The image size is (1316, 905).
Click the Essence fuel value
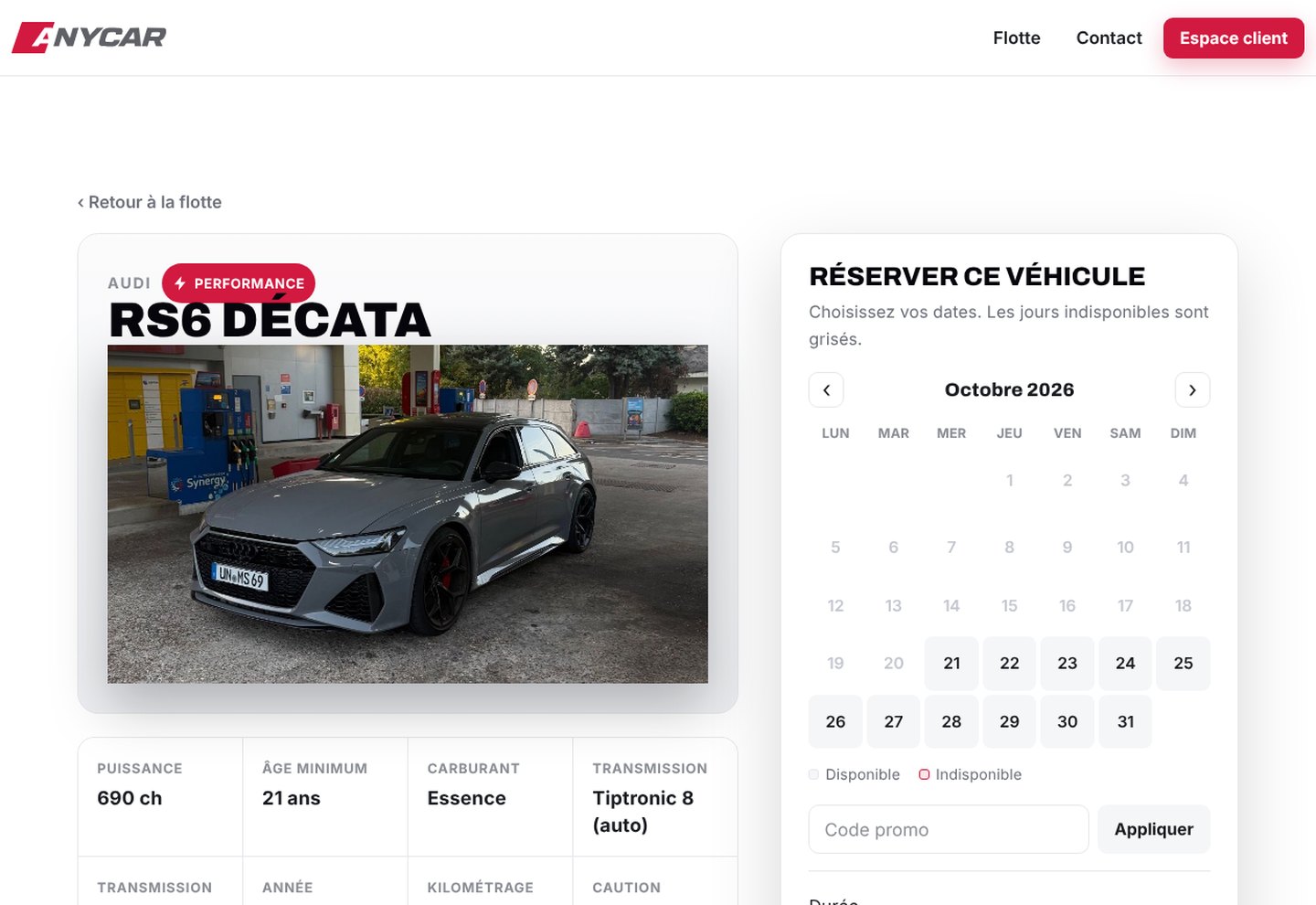click(x=466, y=798)
